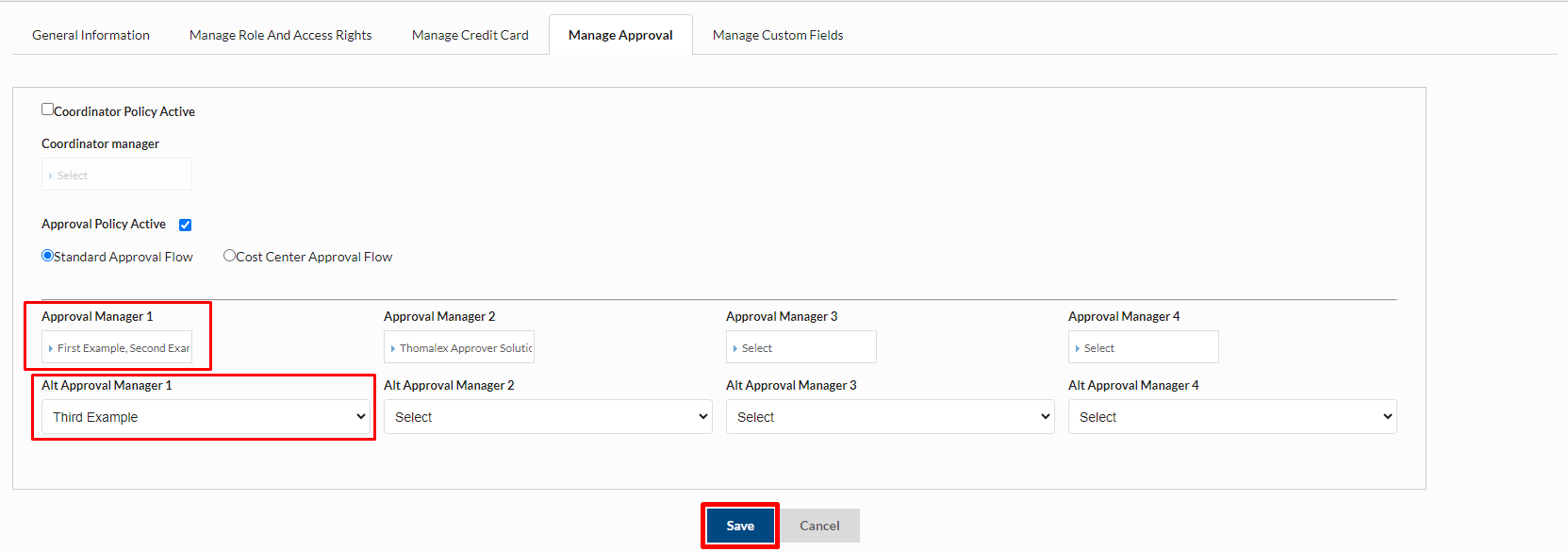Expand Alt Approval Manager 4 dropdown
1568x552 pixels.
click(1232, 417)
